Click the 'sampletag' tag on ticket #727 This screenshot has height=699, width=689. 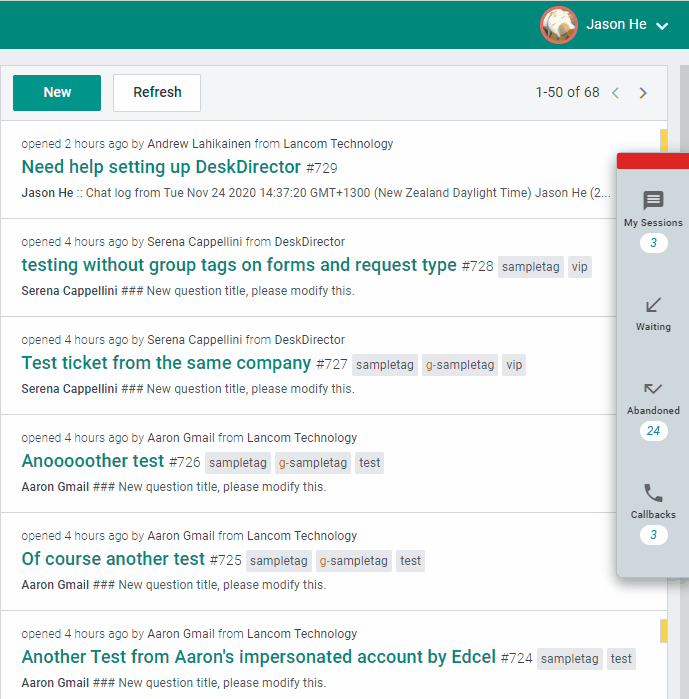click(385, 365)
